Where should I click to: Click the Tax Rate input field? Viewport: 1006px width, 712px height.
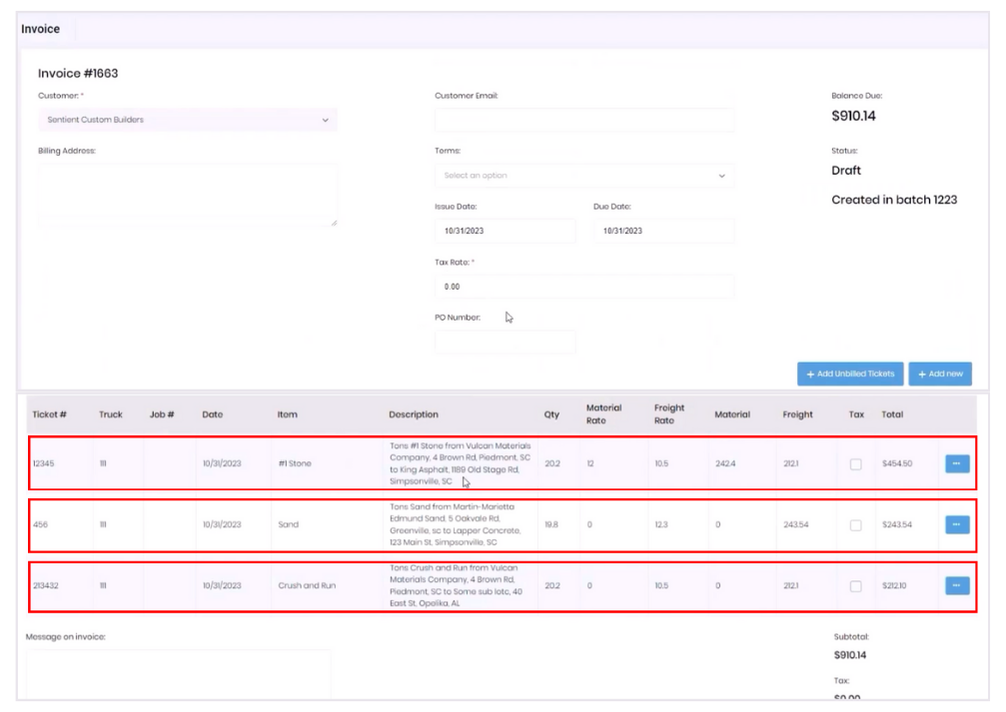click(x=584, y=287)
